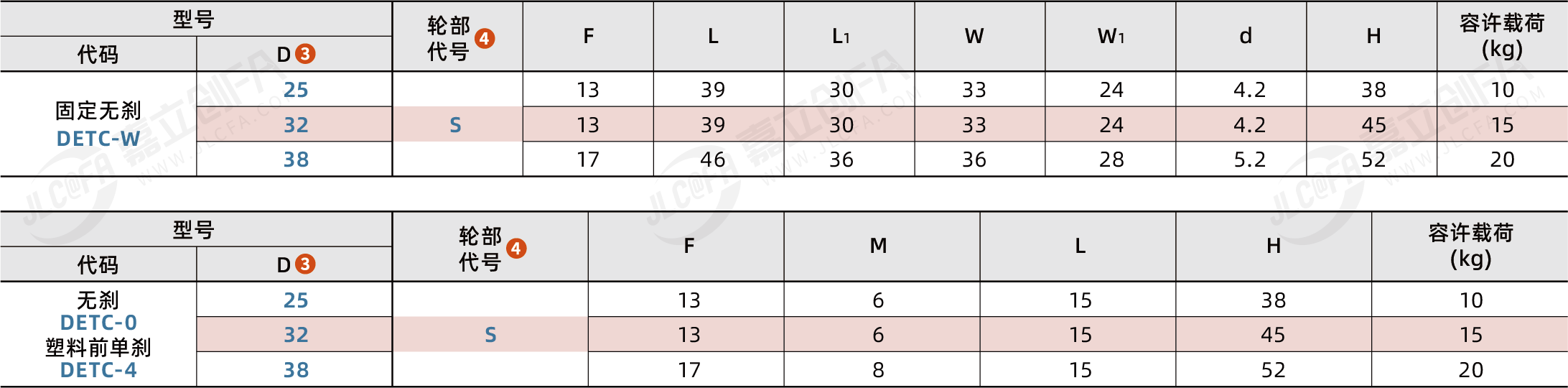Click the orange 3 badge beside D in top table
Screen dimensions: 1568x388
[305, 54]
